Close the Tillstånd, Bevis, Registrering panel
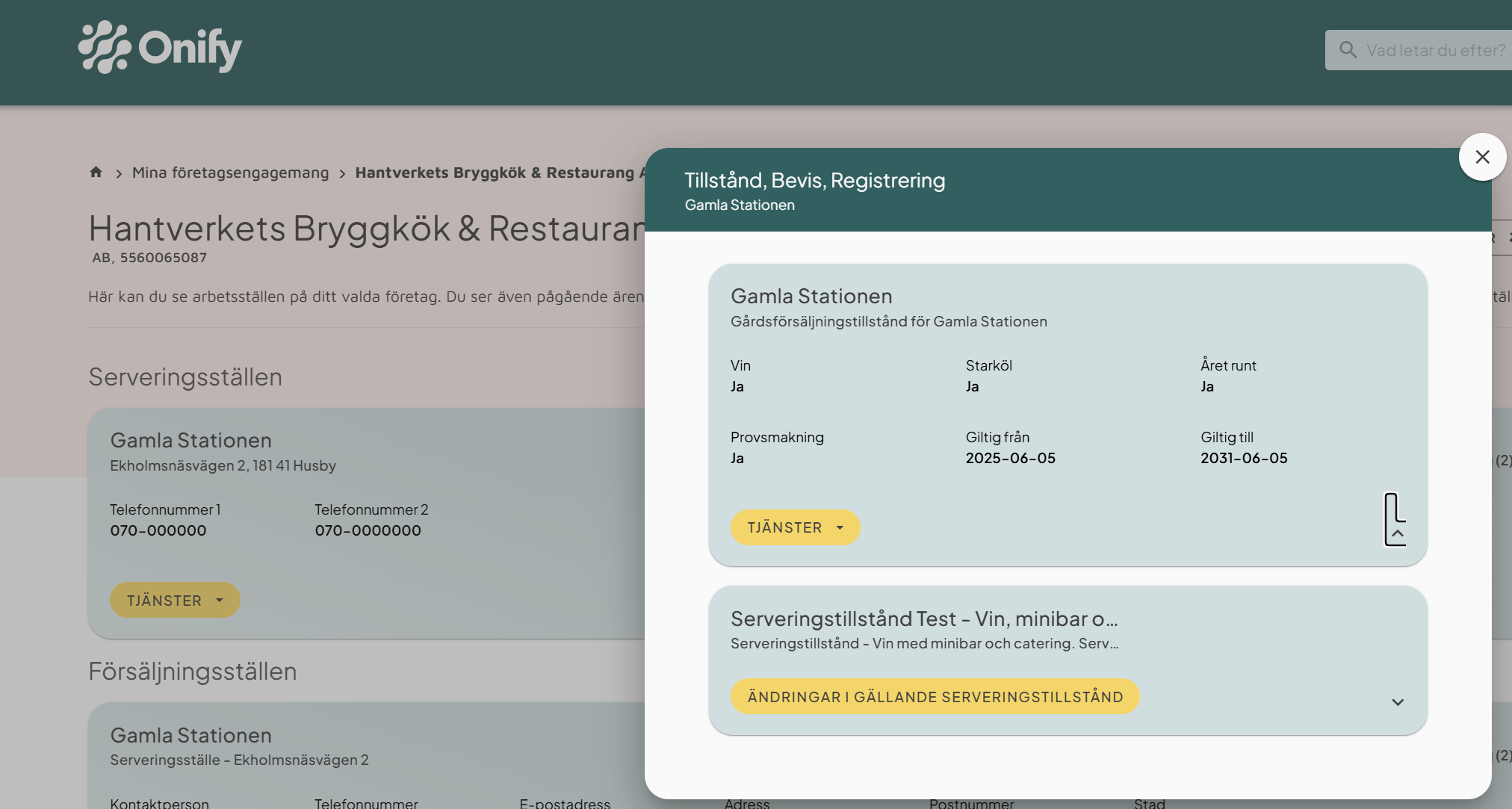The width and height of the screenshot is (1512, 809). point(1482,157)
